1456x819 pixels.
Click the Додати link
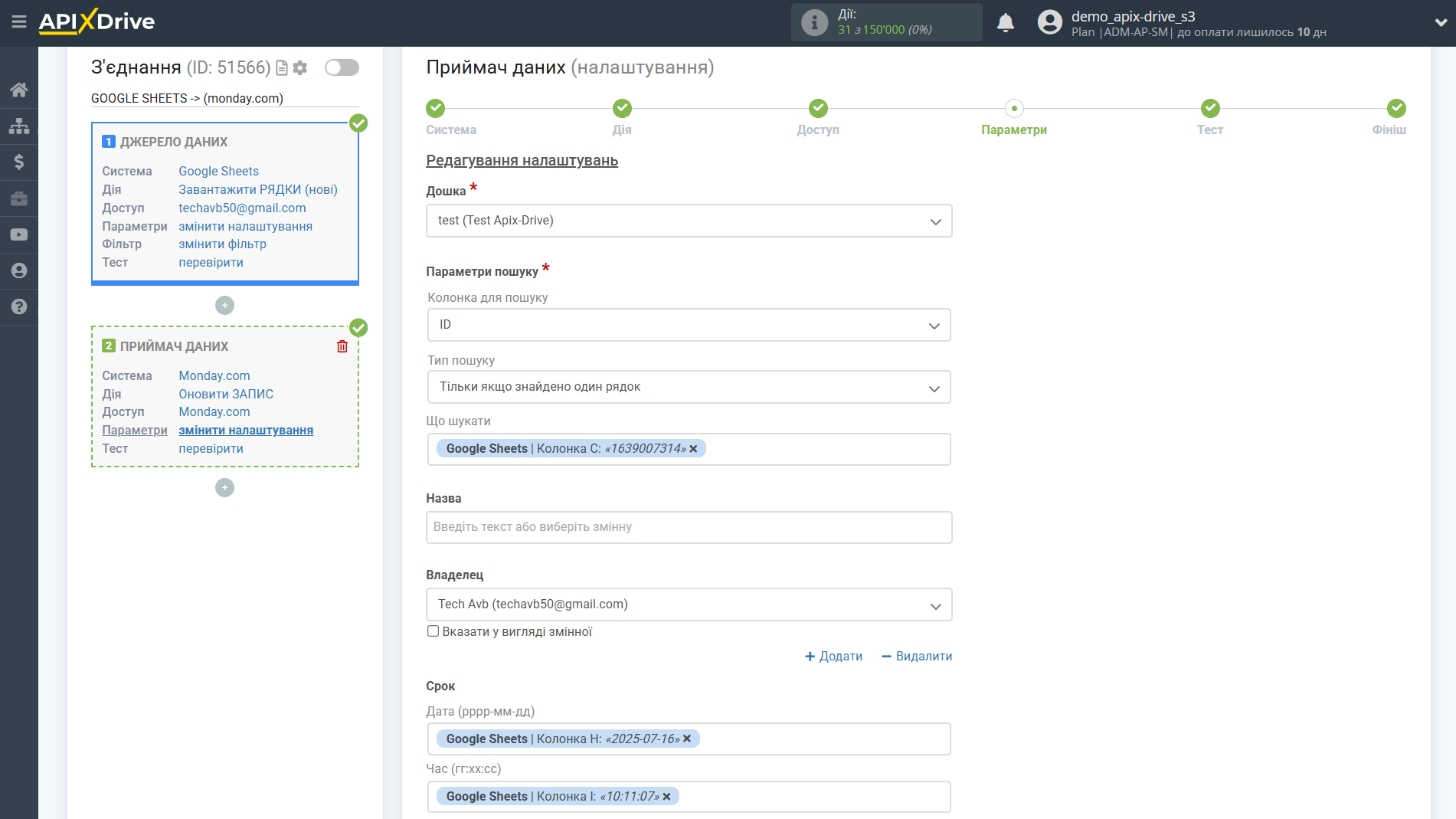tap(833, 657)
